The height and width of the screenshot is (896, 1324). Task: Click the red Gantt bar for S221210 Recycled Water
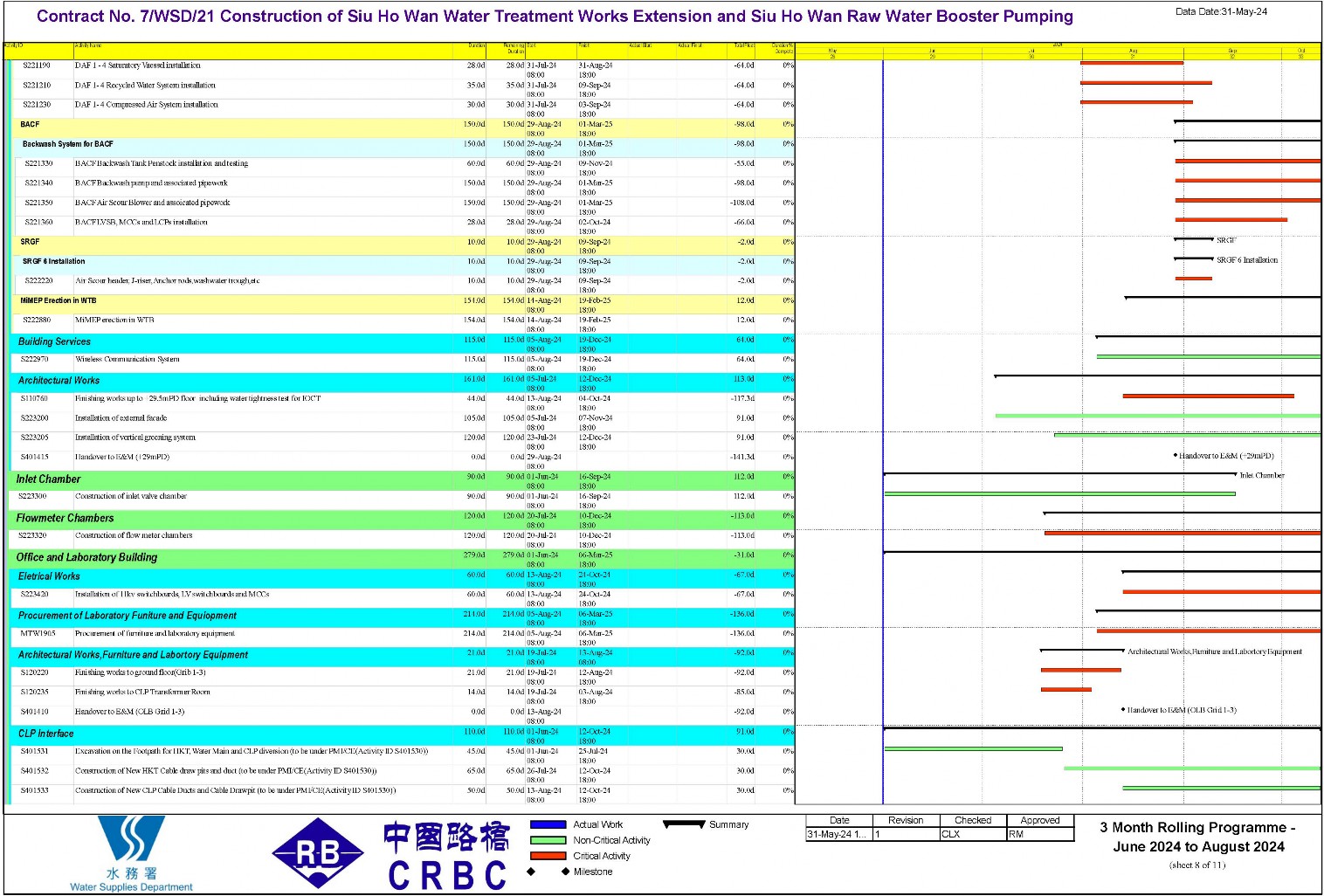tap(1146, 83)
